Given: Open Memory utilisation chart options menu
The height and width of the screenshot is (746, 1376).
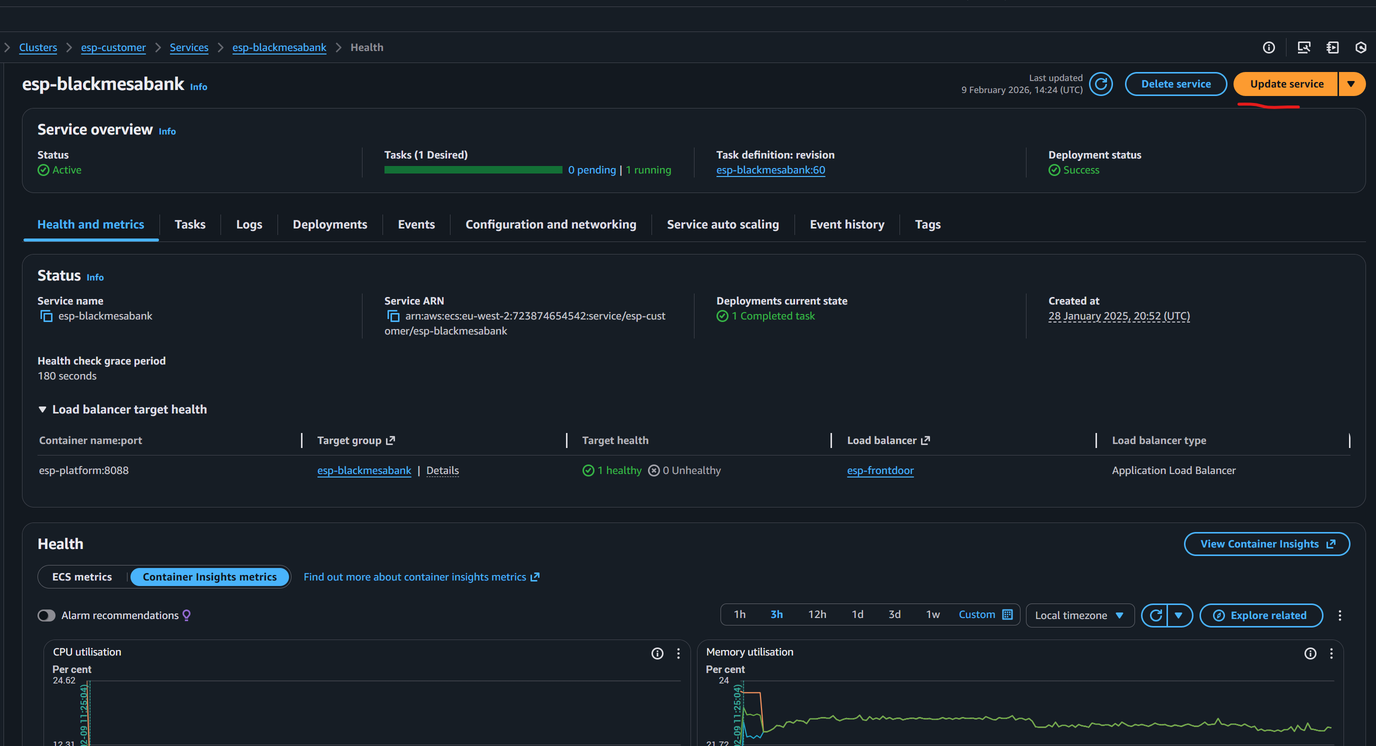Looking at the screenshot, I should 1331,653.
